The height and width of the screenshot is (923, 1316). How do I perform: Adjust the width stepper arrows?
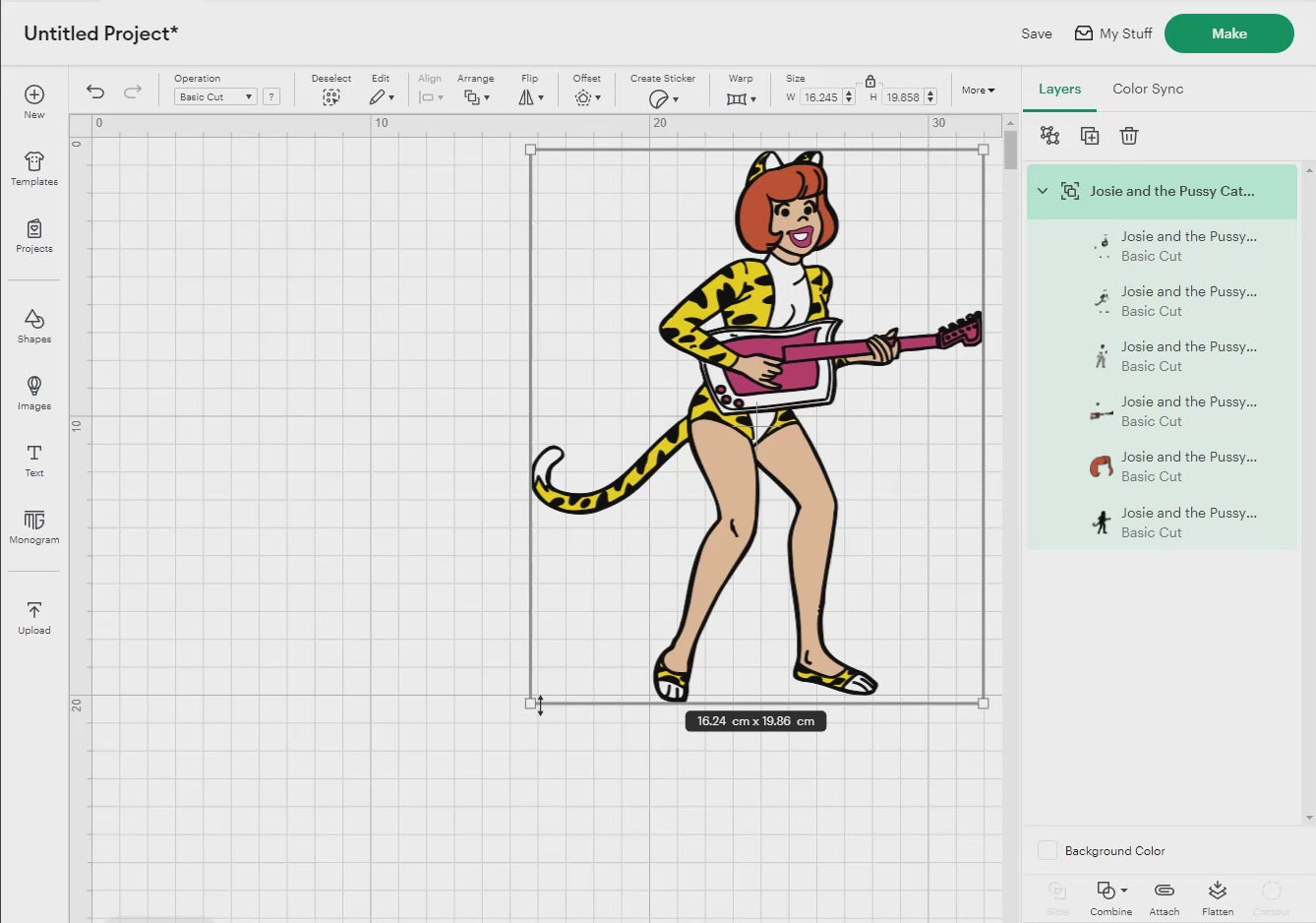[x=849, y=96]
